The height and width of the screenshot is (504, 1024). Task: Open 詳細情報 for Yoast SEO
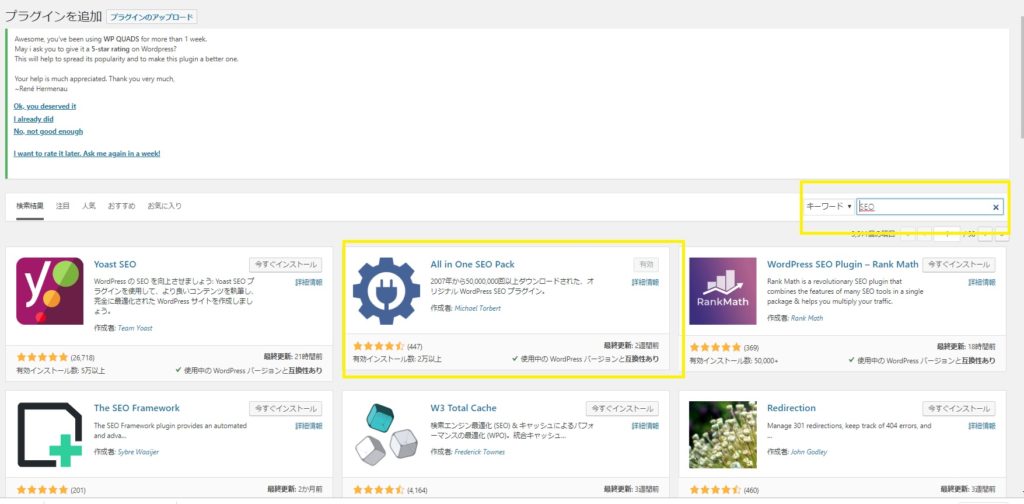click(x=309, y=282)
